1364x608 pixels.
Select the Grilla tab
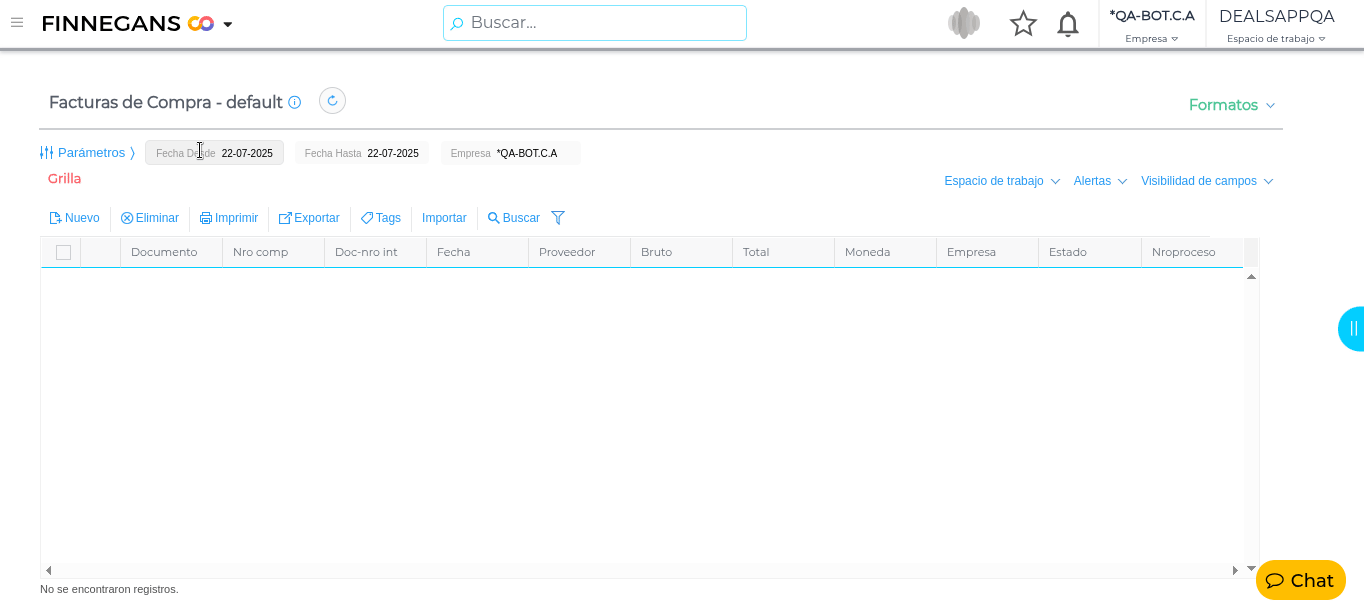tap(64, 178)
